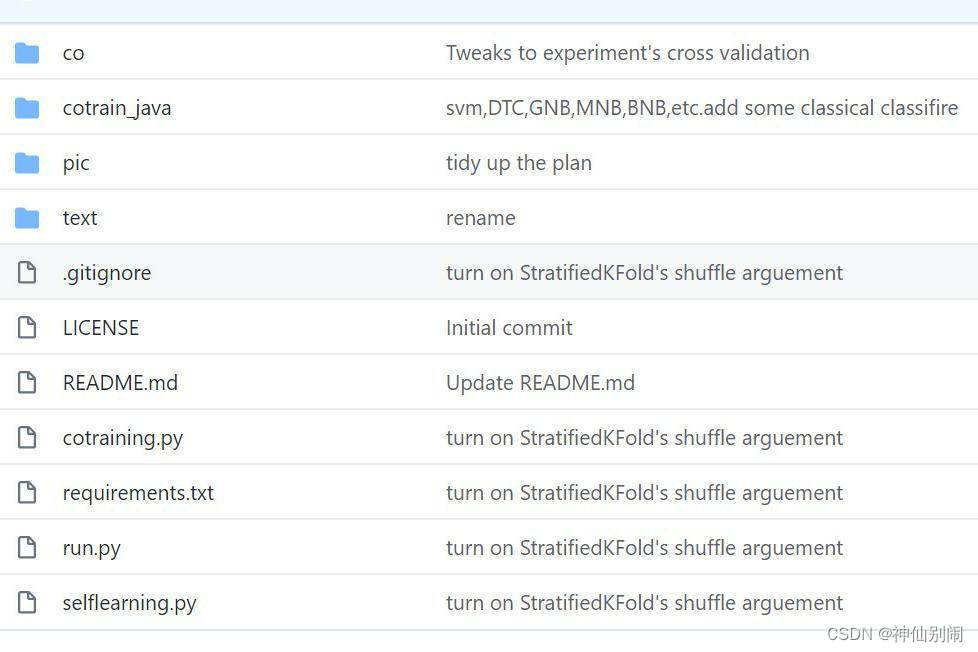Image resolution: width=978 pixels, height=652 pixels.
Task: Open the cotrain_java directory
Action: pos(116,108)
